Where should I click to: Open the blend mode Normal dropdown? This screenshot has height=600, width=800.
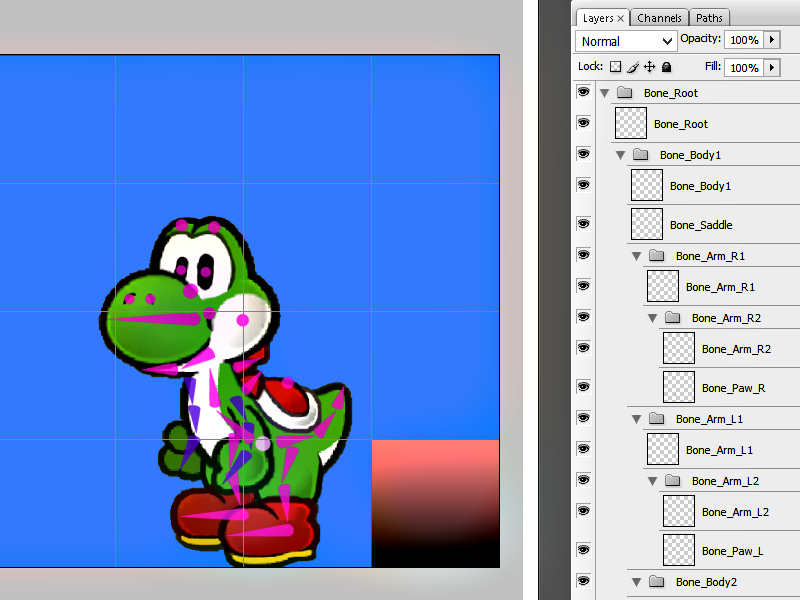tap(626, 41)
